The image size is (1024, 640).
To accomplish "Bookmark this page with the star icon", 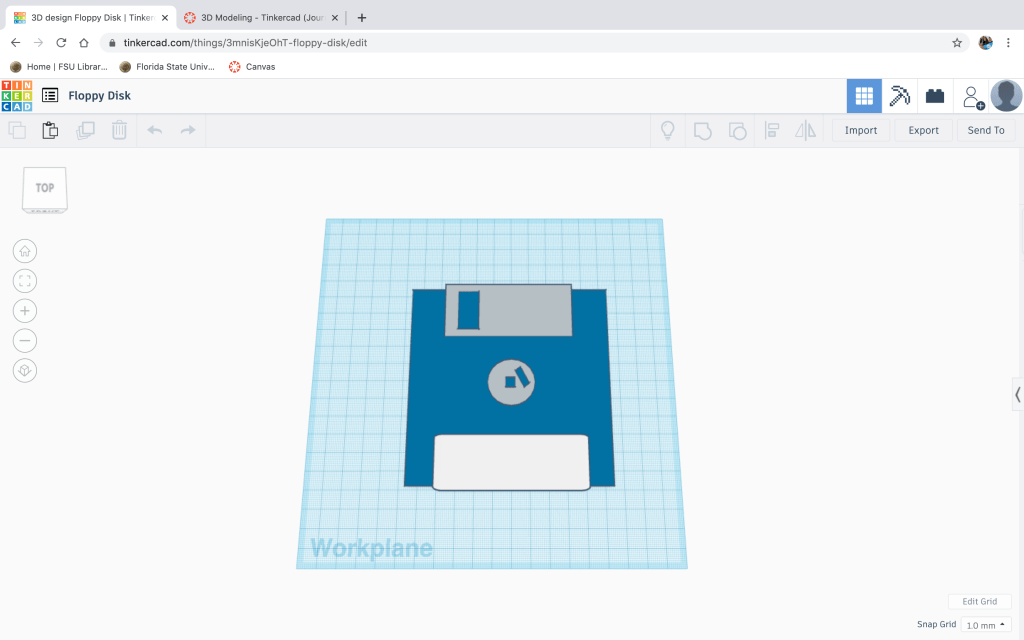I will (957, 43).
